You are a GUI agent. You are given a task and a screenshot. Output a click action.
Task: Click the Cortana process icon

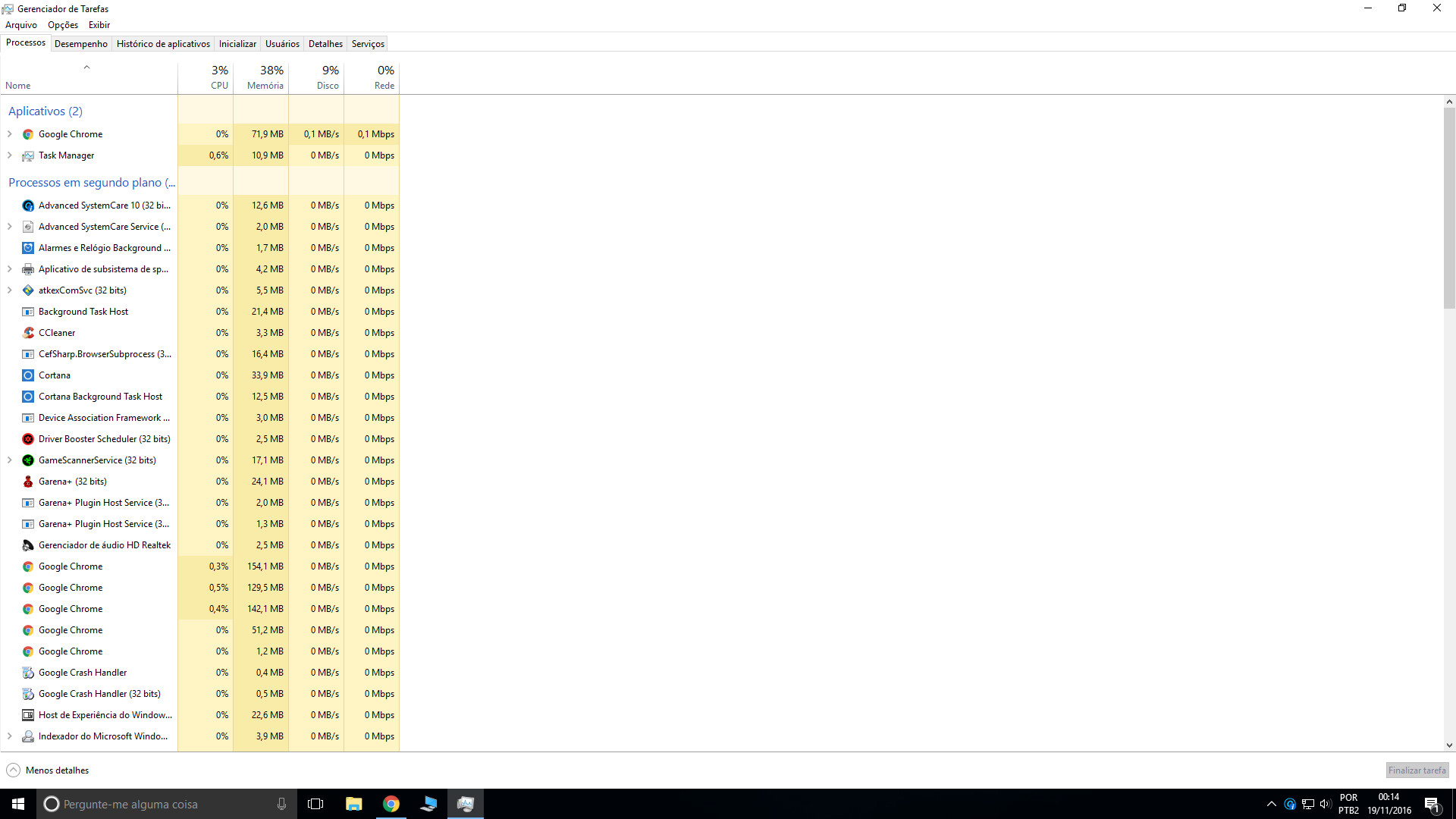pos(28,375)
